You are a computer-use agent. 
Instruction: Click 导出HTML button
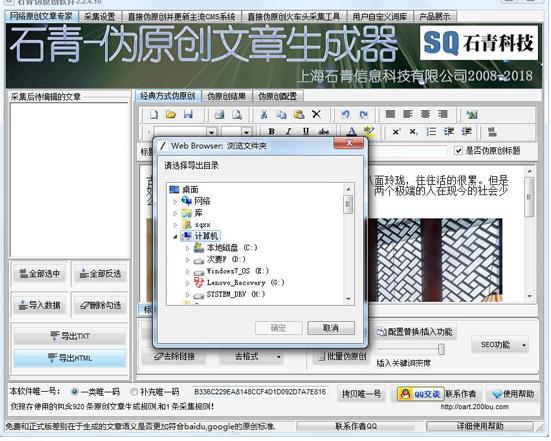click(70, 358)
